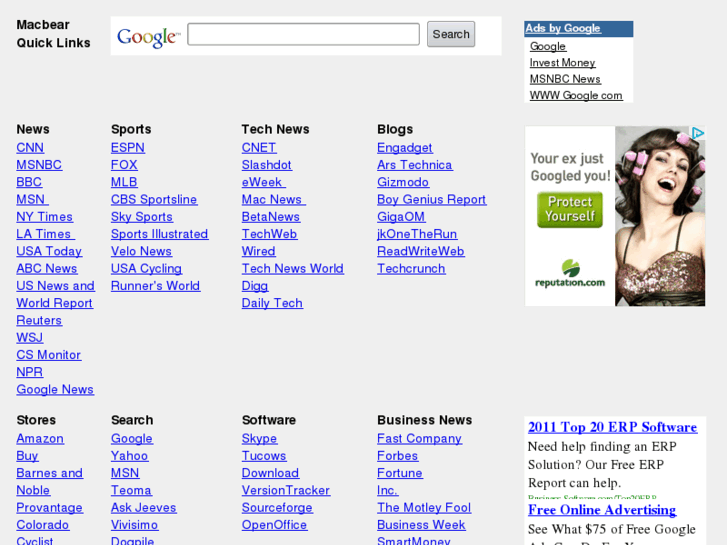The image size is (727, 545).
Task: Open the Fast Company link
Action: pos(420,438)
